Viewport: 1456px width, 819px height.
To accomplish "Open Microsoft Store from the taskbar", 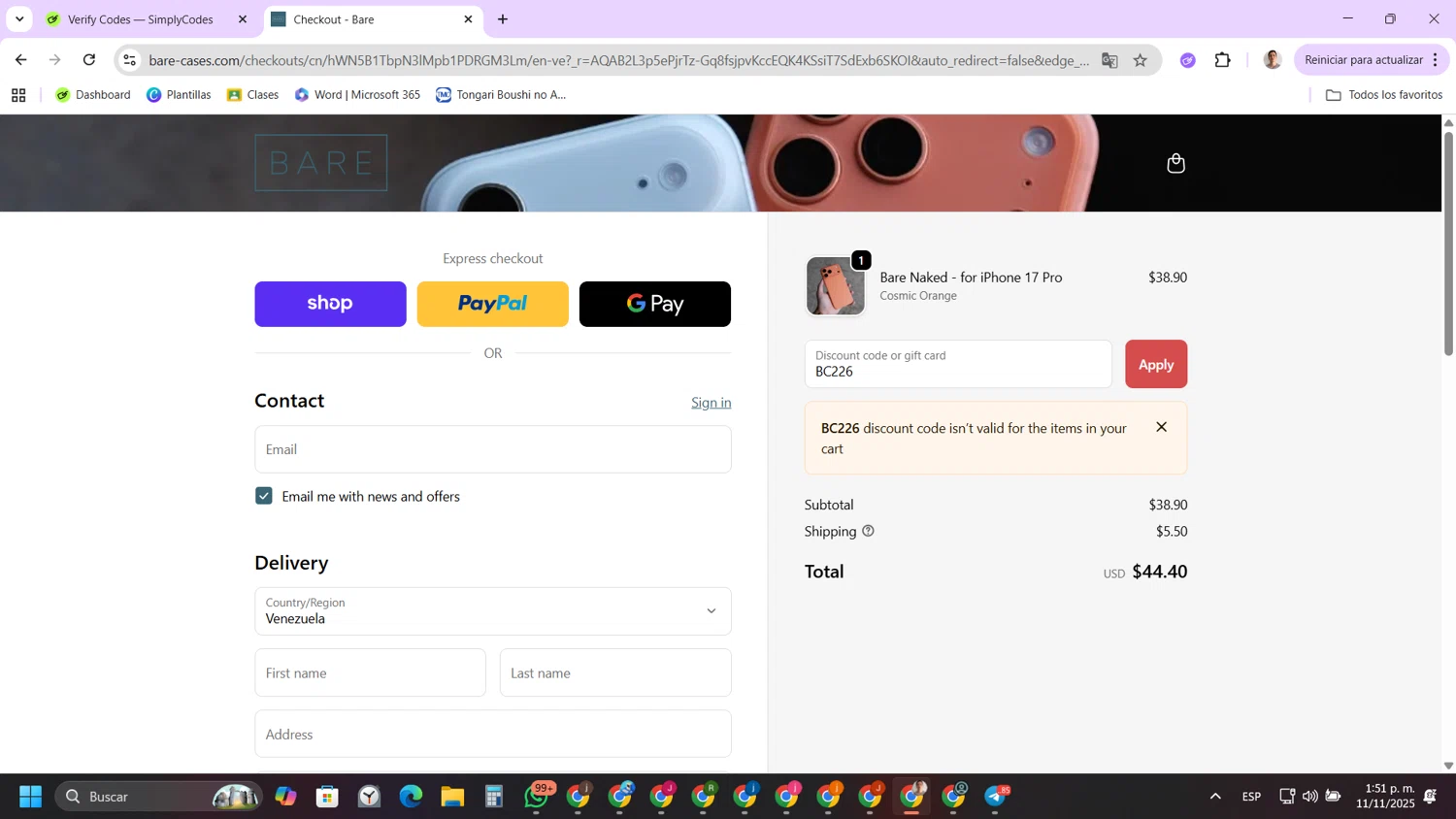I will [327, 797].
